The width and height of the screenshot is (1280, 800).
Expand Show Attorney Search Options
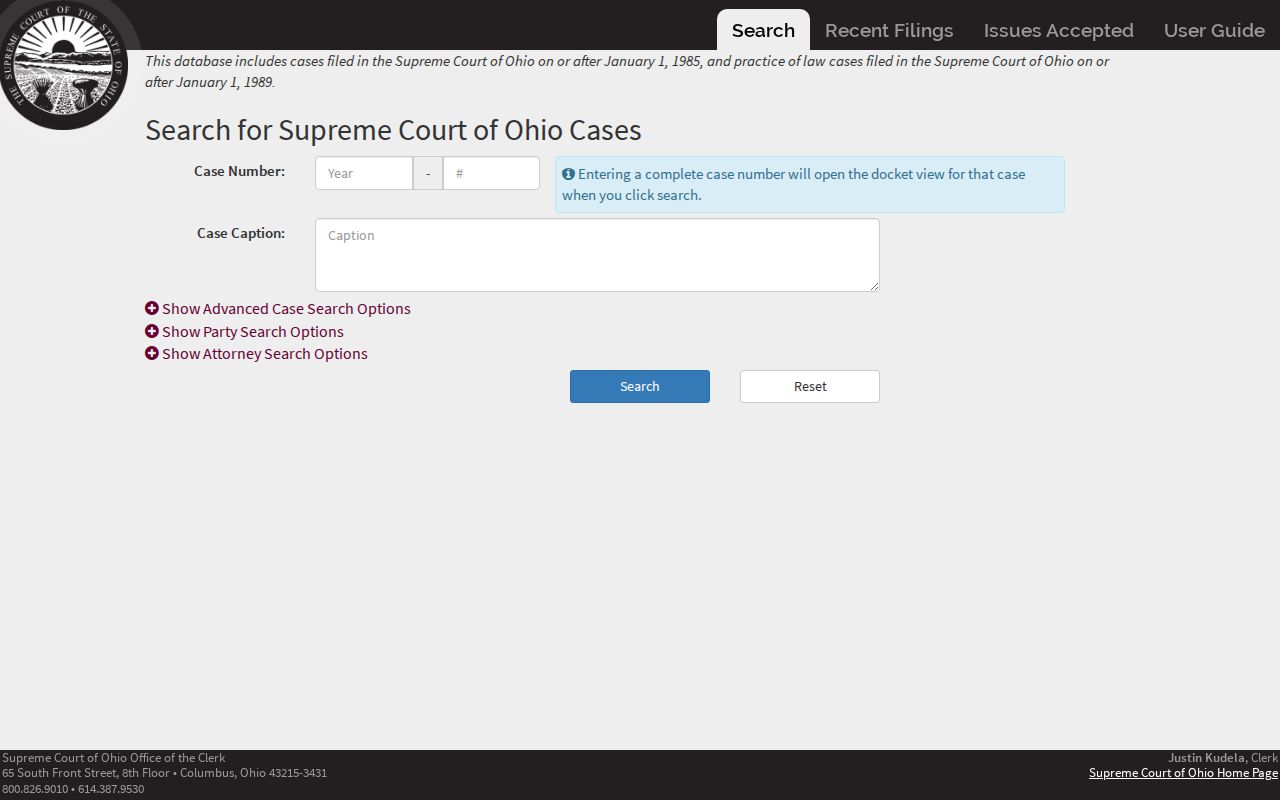tap(256, 354)
